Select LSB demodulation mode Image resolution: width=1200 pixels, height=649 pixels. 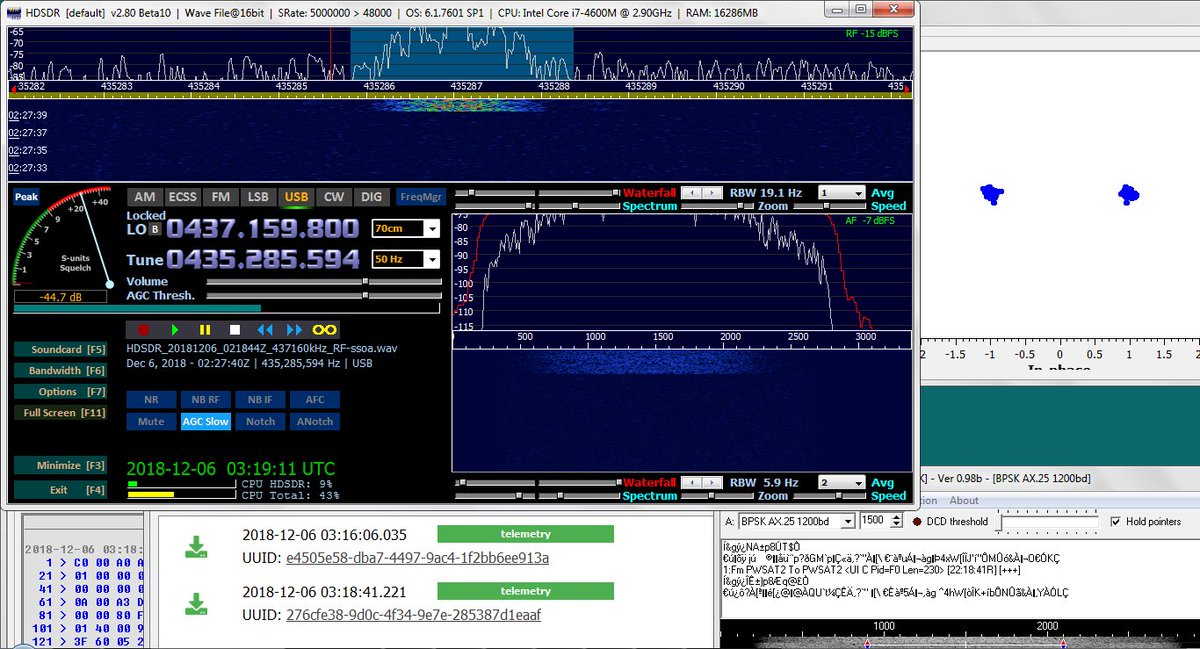(258, 197)
